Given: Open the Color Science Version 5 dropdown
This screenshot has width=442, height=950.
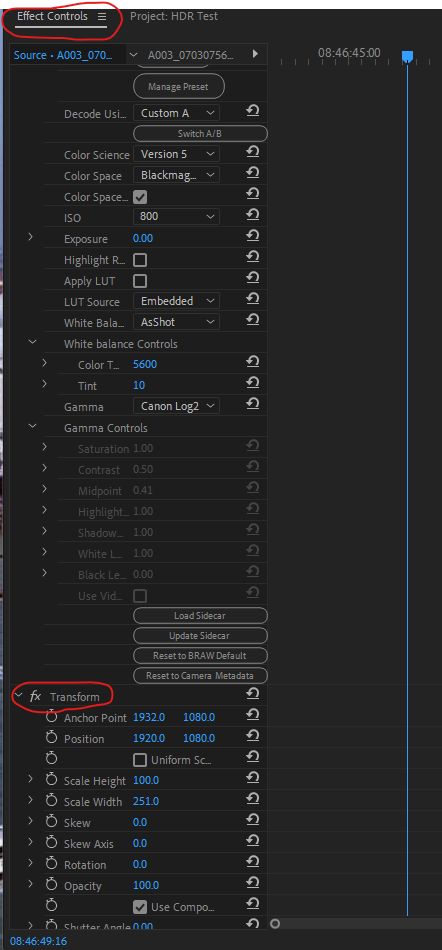Looking at the screenshot, I should (176, 154).
